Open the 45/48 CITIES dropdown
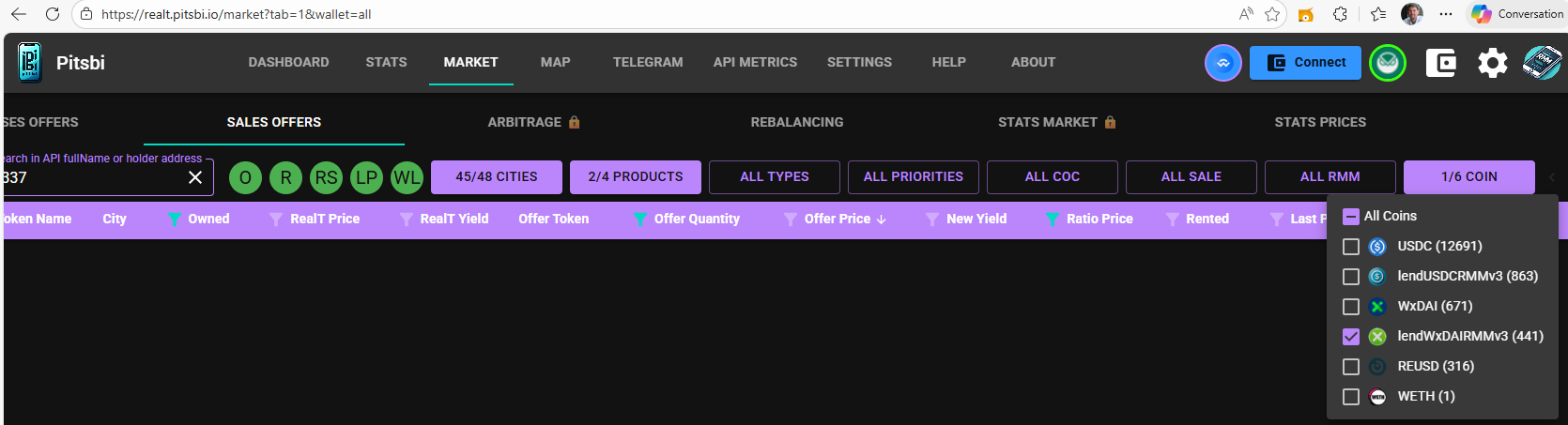 point(496,176)
